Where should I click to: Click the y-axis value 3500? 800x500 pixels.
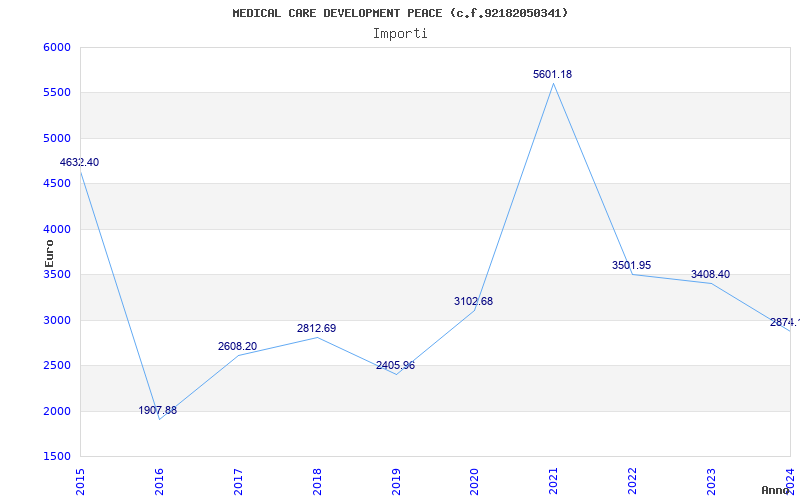(57, 274)
